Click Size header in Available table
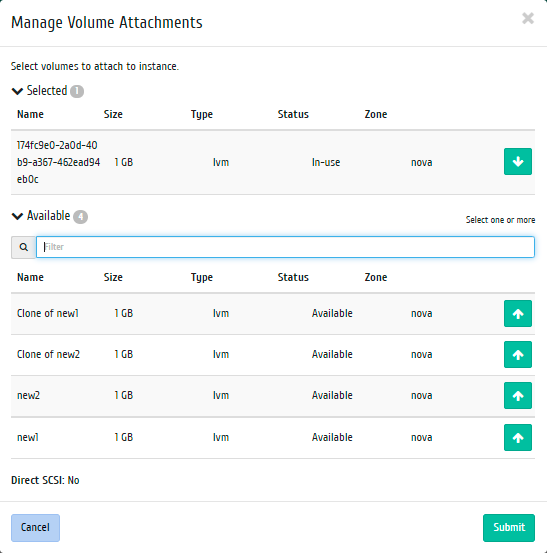The height and width of the screenshot is (553, 547). pos(113,277)
